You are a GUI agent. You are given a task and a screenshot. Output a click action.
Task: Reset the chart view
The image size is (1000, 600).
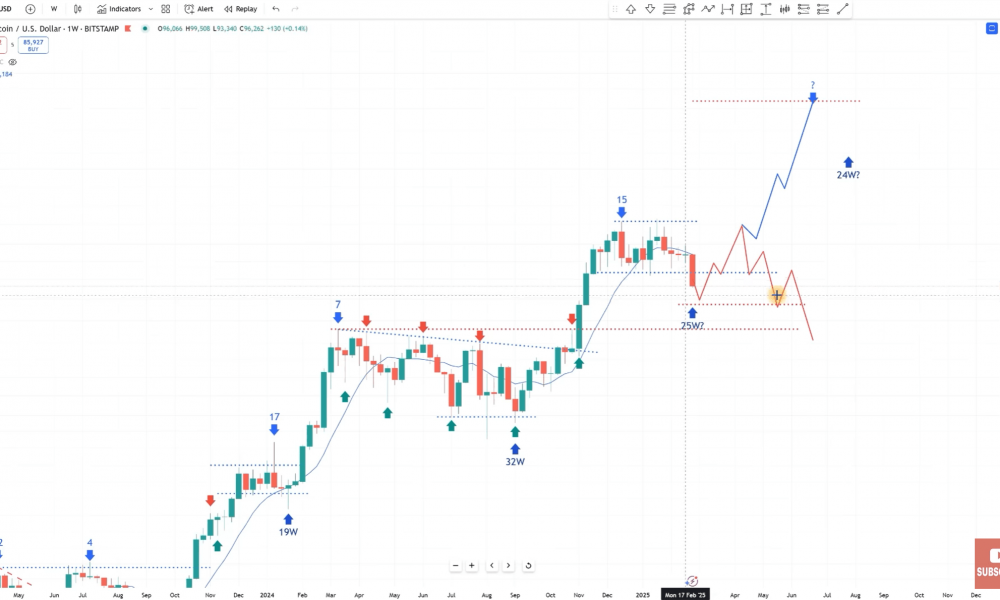[528, 566]
